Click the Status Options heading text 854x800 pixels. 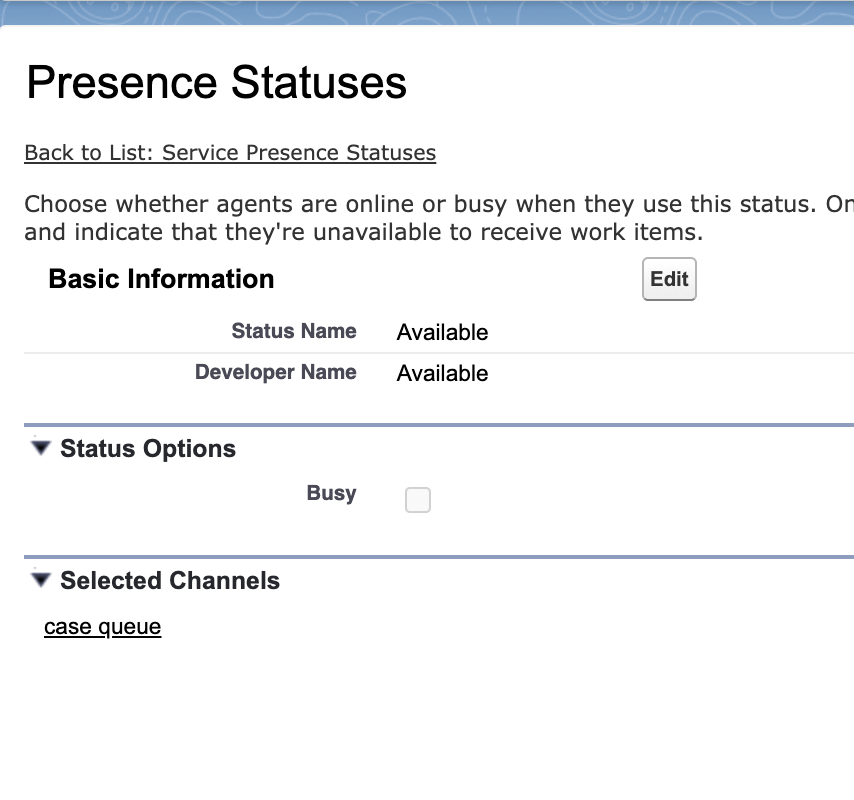click(x=148, y=449)
